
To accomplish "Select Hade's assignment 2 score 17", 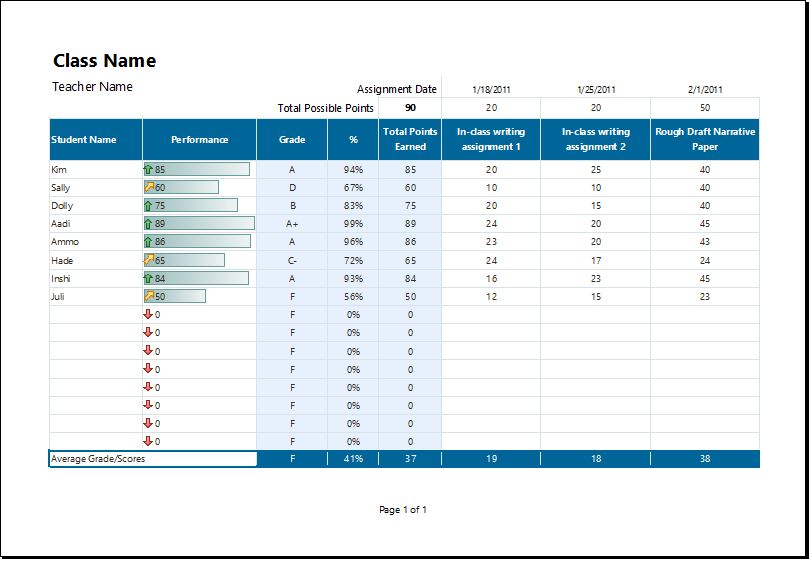I will (x=595, y=260).
